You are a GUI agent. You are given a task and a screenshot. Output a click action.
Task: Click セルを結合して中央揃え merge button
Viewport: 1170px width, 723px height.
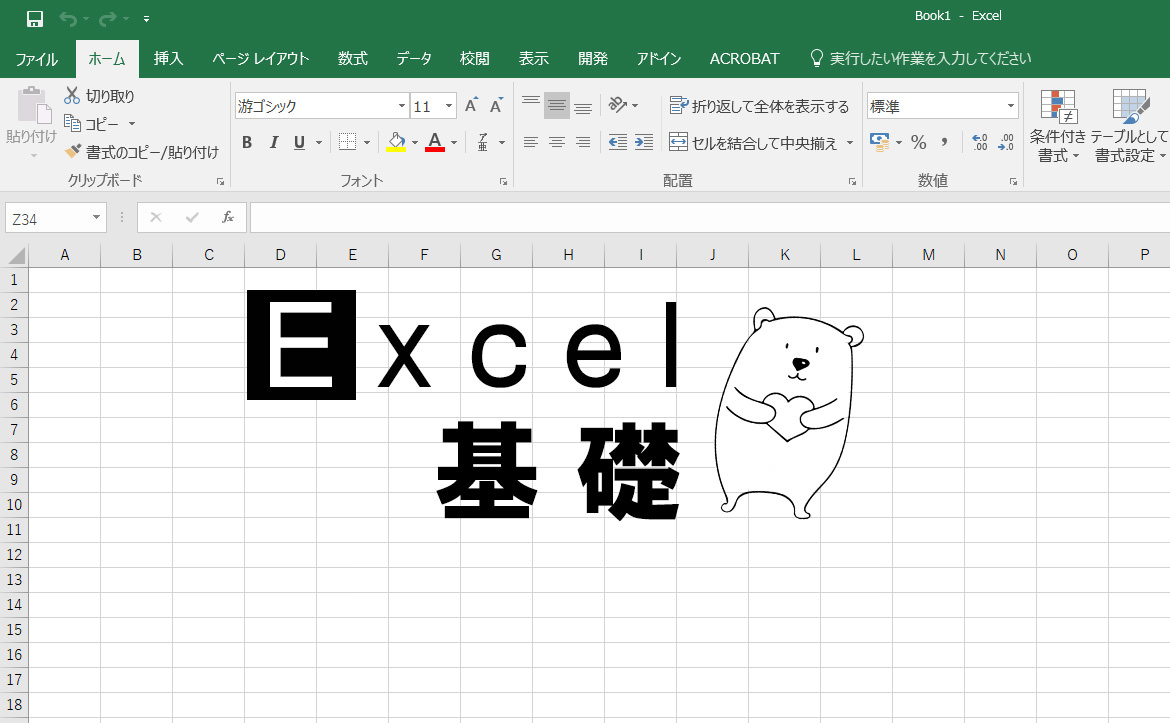[x=753, y=143]
